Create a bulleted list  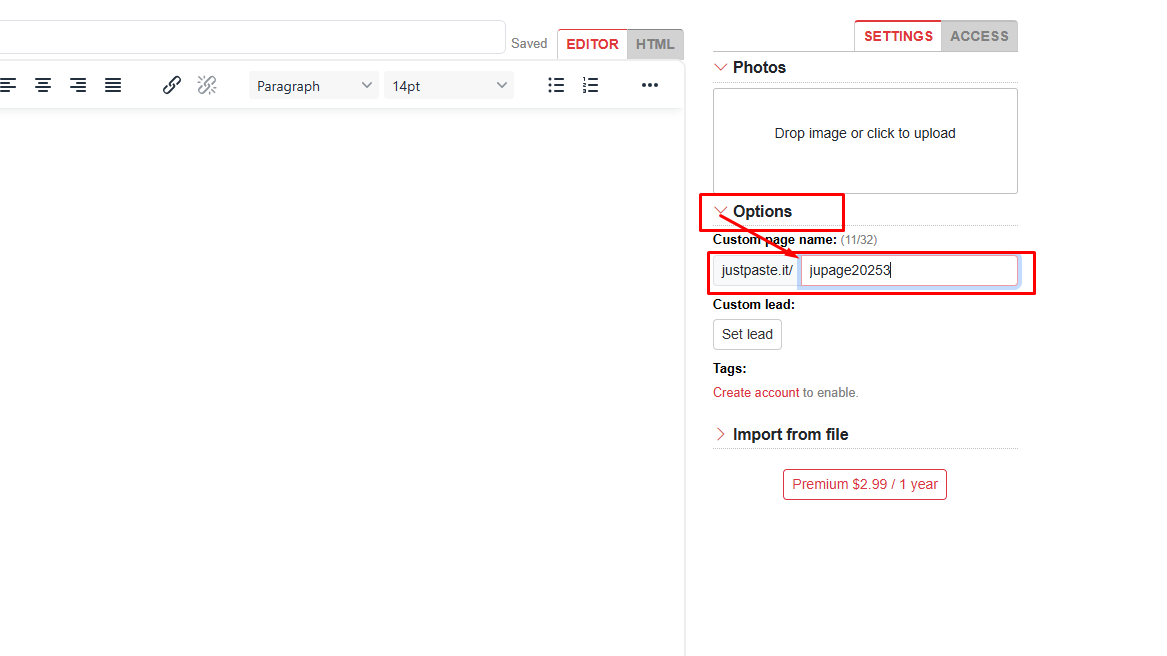(556, 85)
